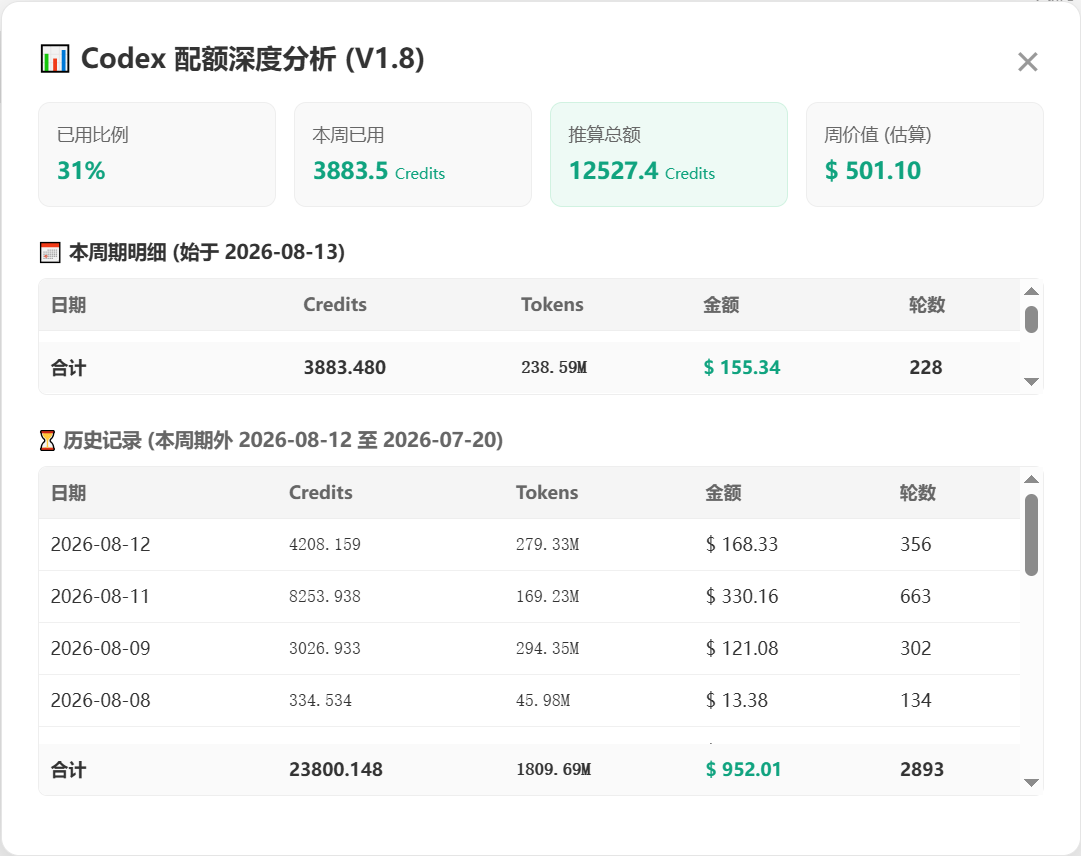Click the 金额 header in 历史记录 table
Viewport: 1081px width, 856px height.
click(723, 493)
